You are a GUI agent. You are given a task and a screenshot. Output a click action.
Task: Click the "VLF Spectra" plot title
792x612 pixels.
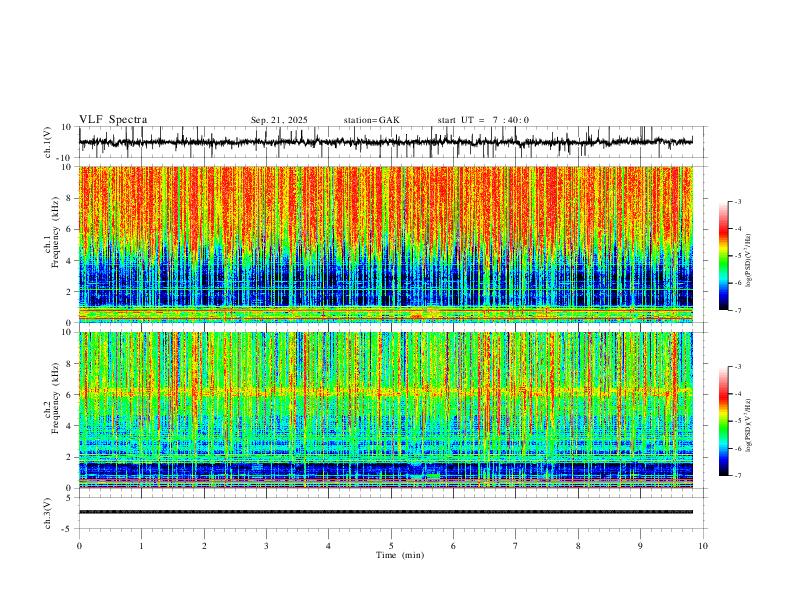click(113, 120)
